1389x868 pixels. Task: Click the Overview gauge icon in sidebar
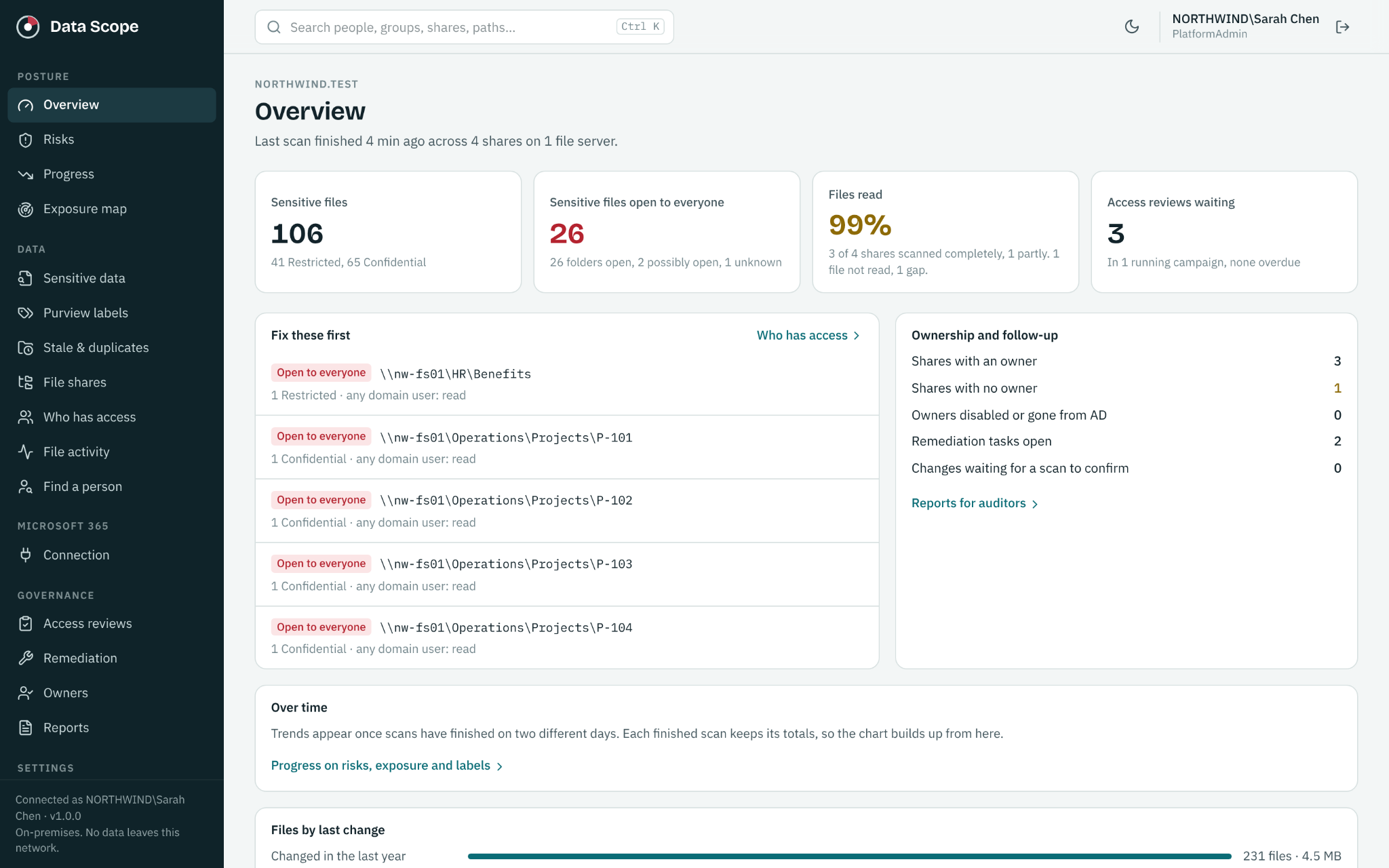[26, 105]
